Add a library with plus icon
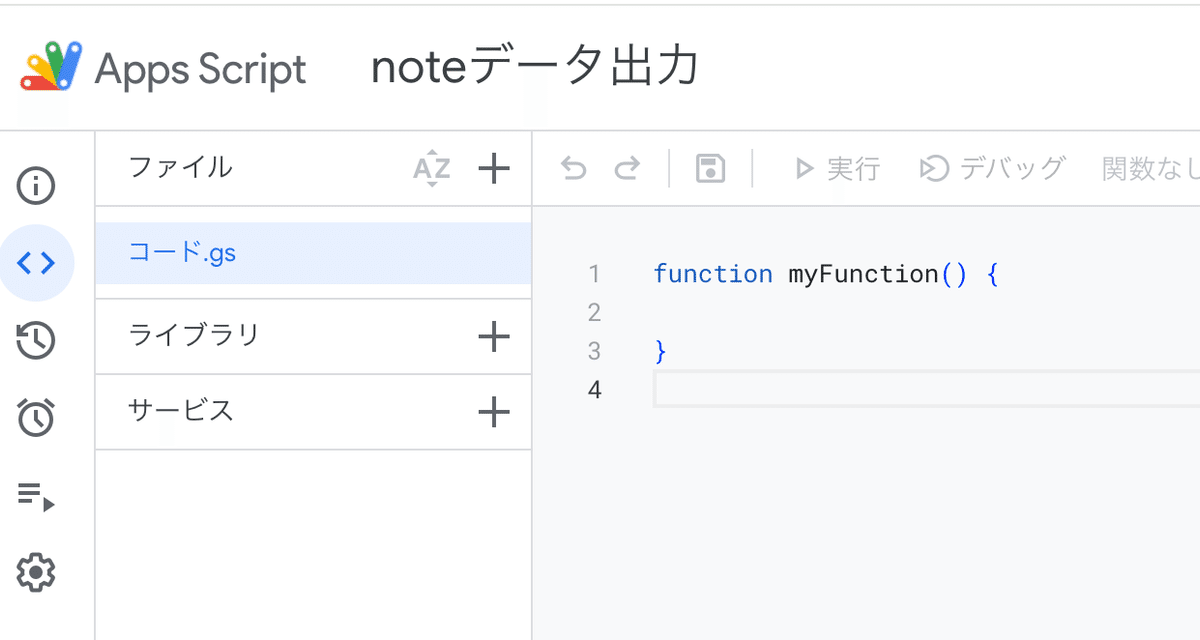 [x=494, y=336]
